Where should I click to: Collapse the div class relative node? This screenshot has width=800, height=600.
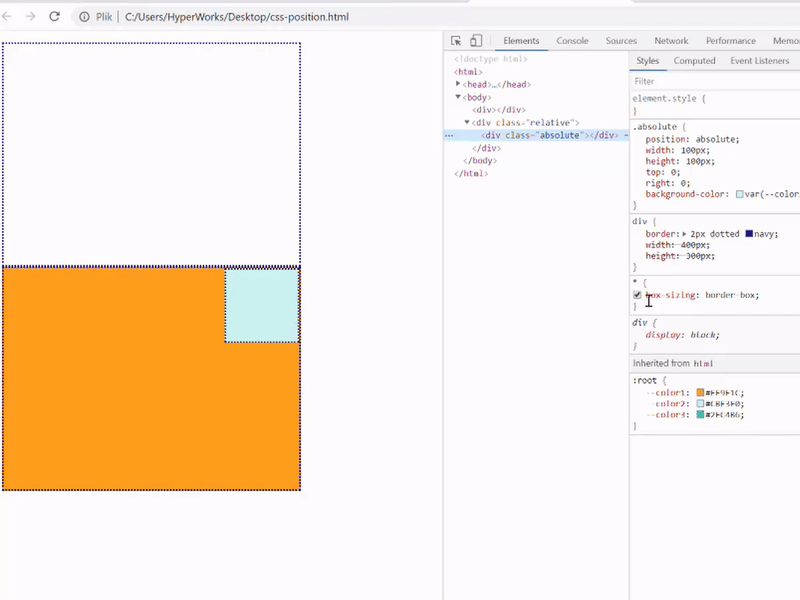coord(467,122)
